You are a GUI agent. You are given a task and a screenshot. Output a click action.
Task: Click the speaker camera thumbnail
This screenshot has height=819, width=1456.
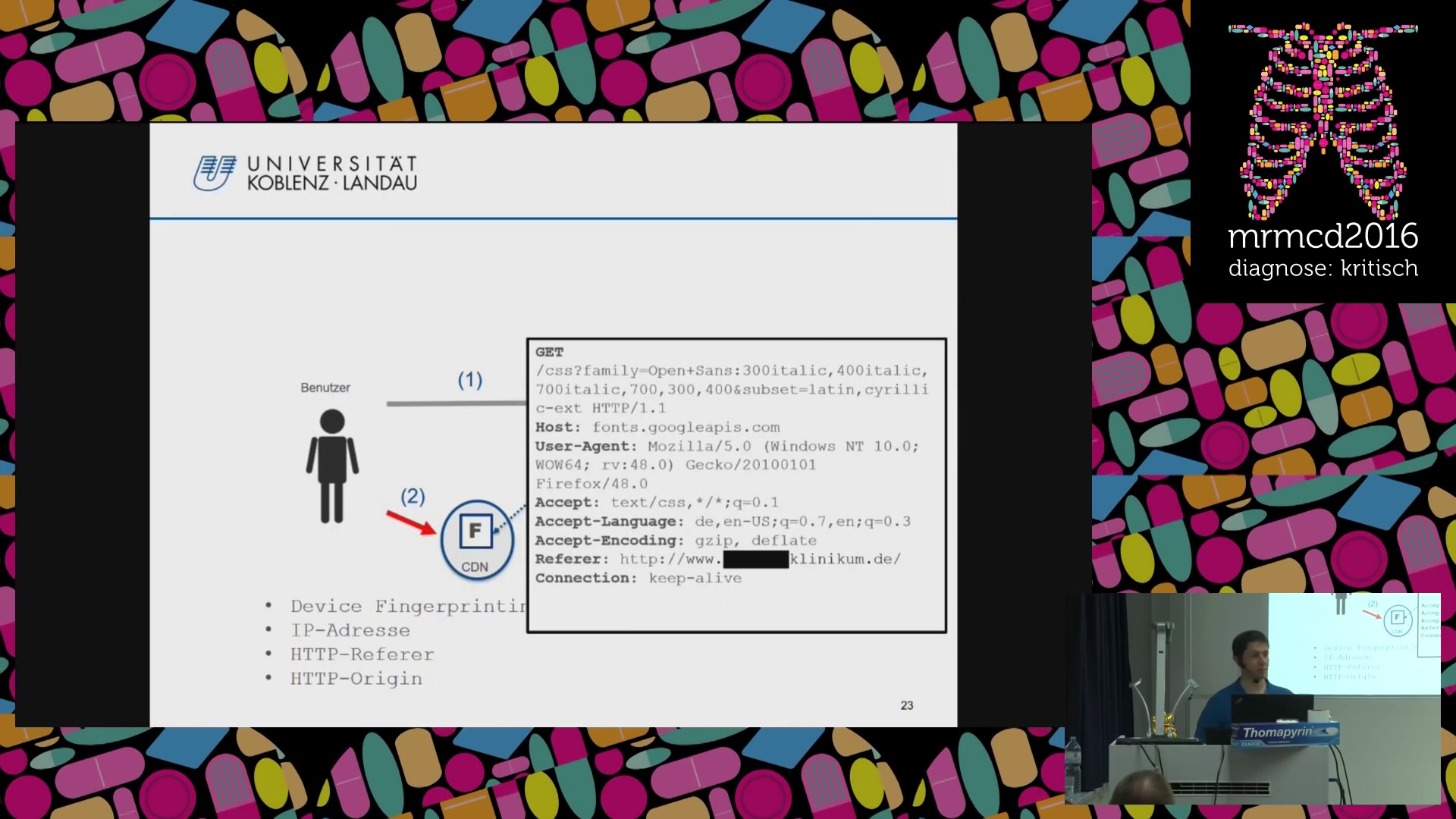[1252, 698]
